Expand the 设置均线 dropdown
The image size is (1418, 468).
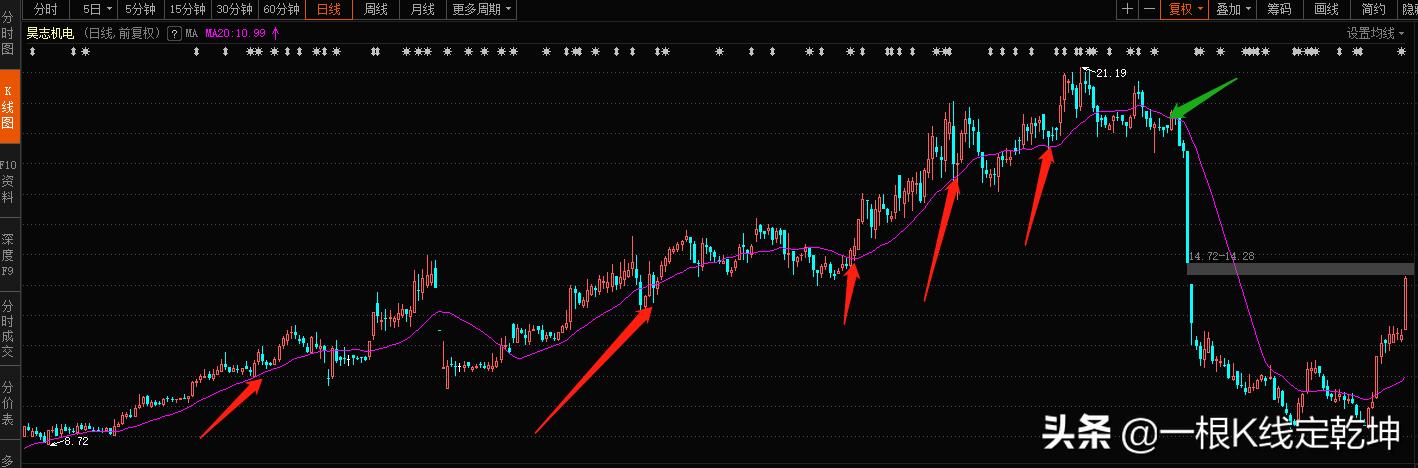pyautogui.click(x=1375, y=33)
